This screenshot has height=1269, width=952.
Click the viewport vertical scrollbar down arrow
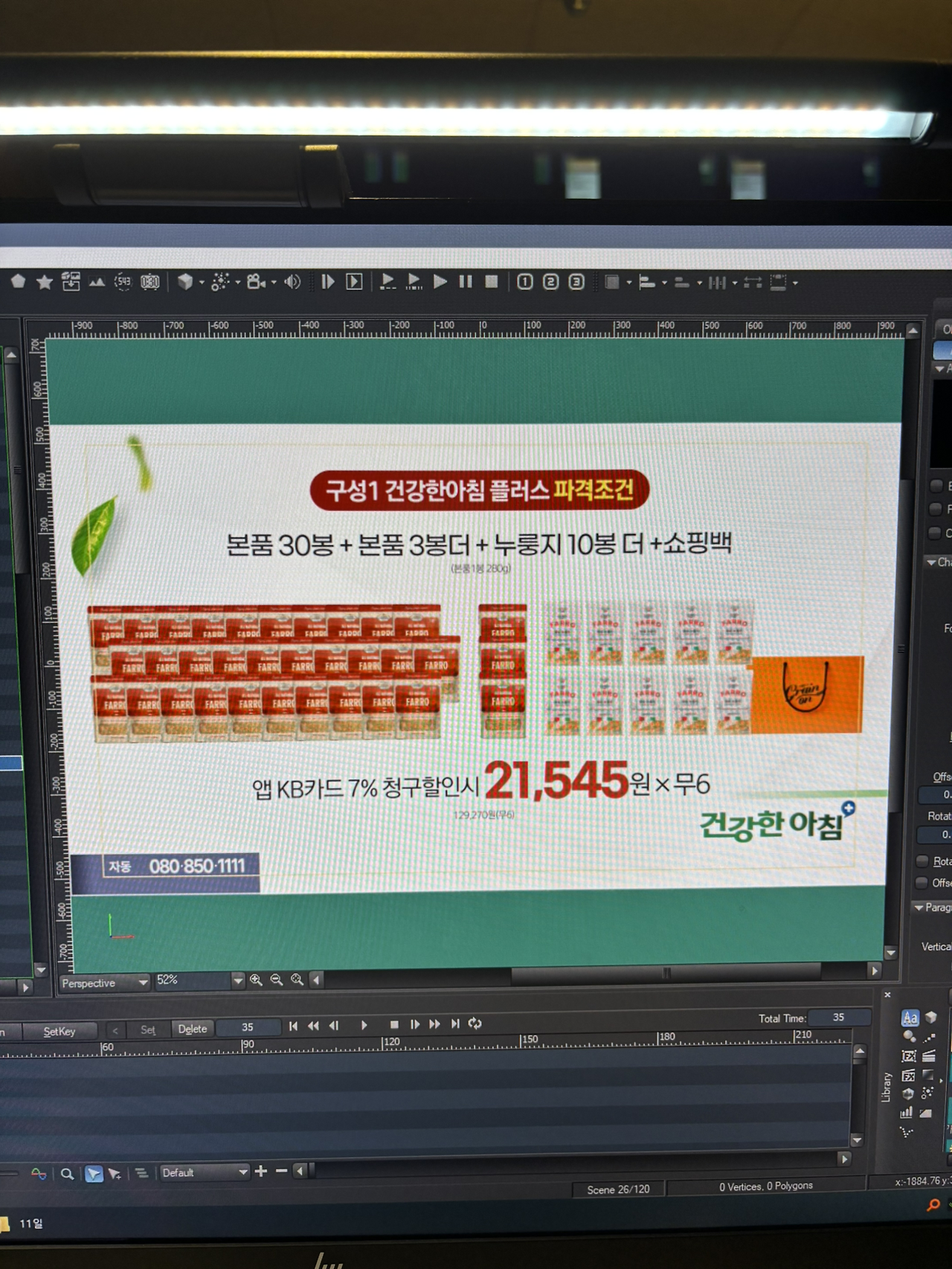(890, 953)
